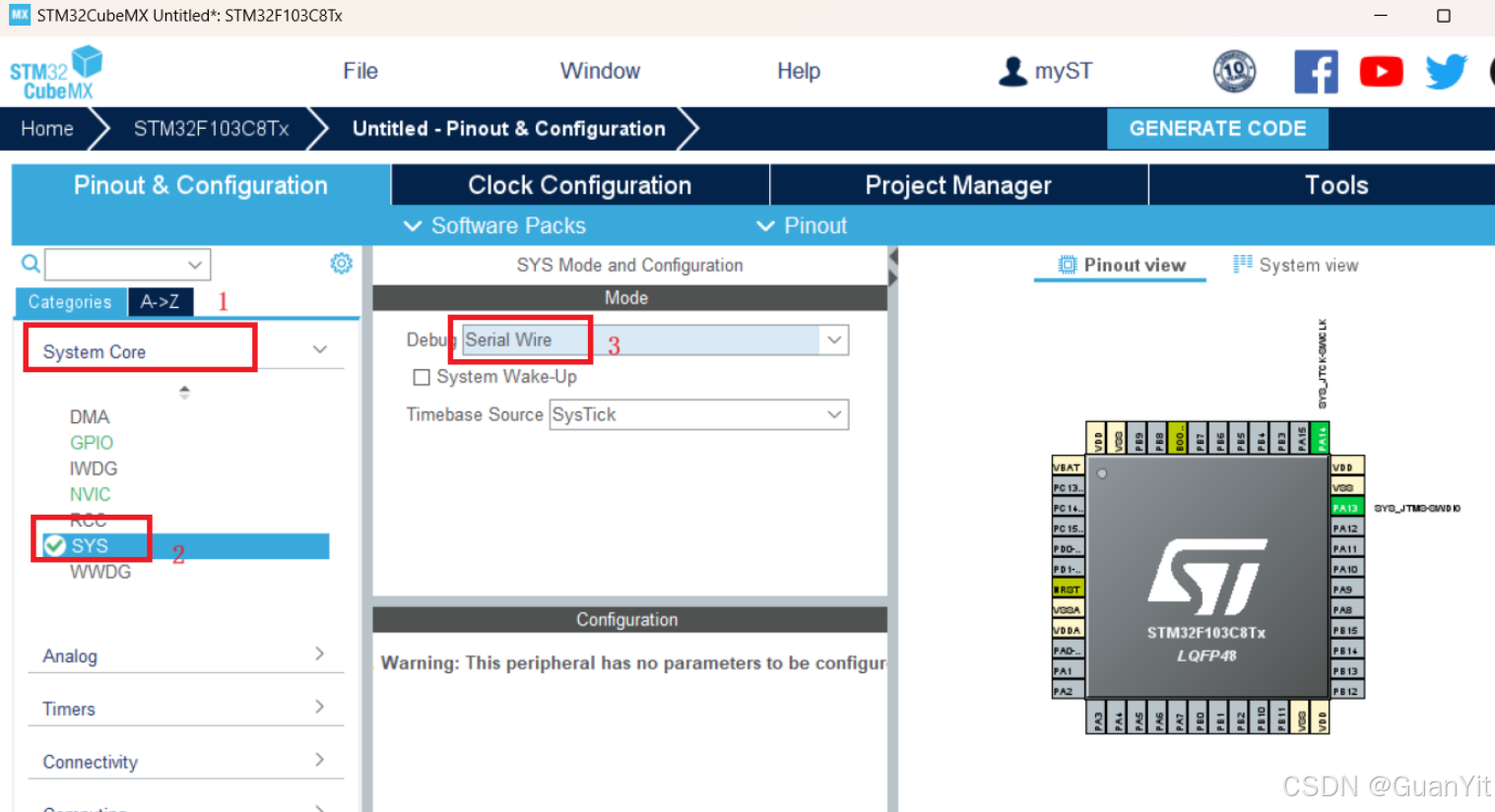Open the Facebook icon link
Viewport: 1495px width, 812px height.
1316,72
